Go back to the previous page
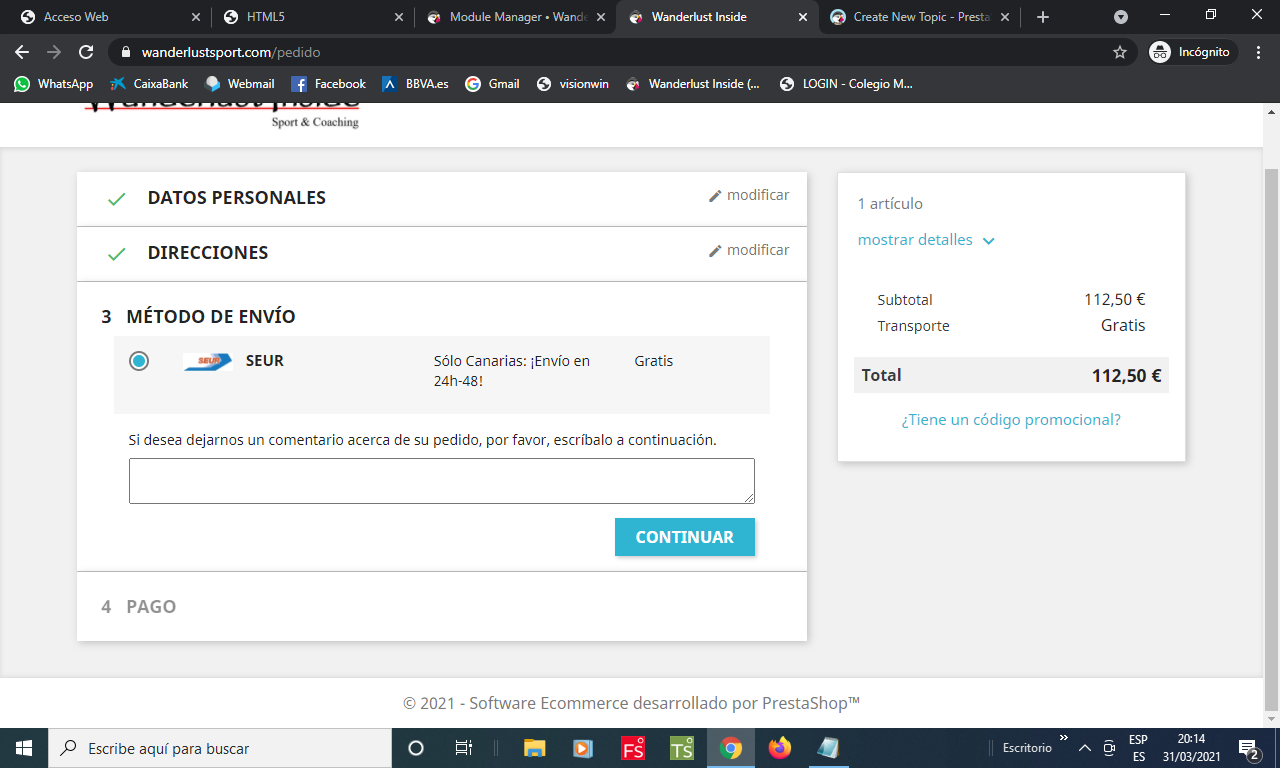The height and width of the screenshot is (768, 1280). point(22,52)
